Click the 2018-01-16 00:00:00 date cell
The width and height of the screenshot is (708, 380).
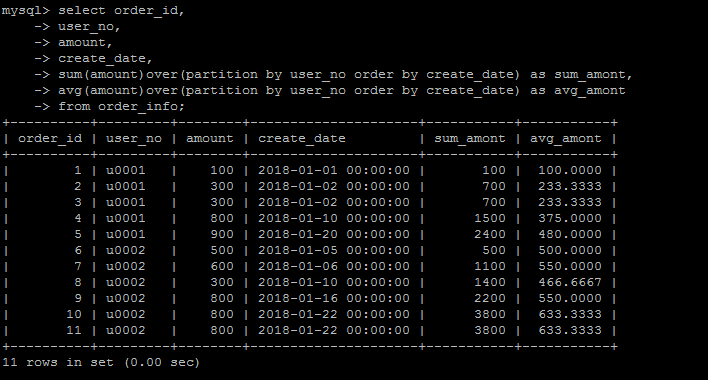click(x=334, y=298)
